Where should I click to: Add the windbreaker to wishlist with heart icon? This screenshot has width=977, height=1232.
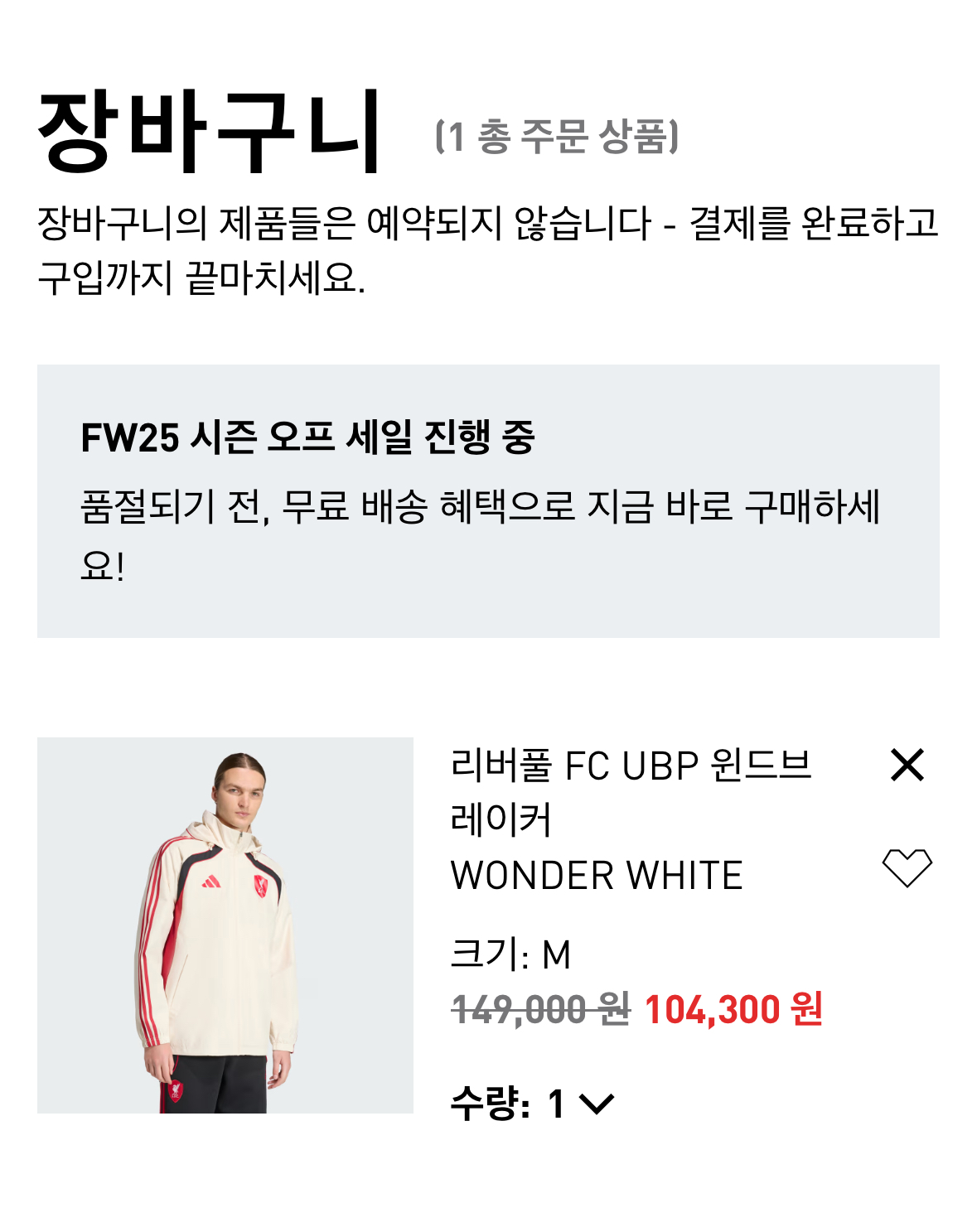click(907, 867)
